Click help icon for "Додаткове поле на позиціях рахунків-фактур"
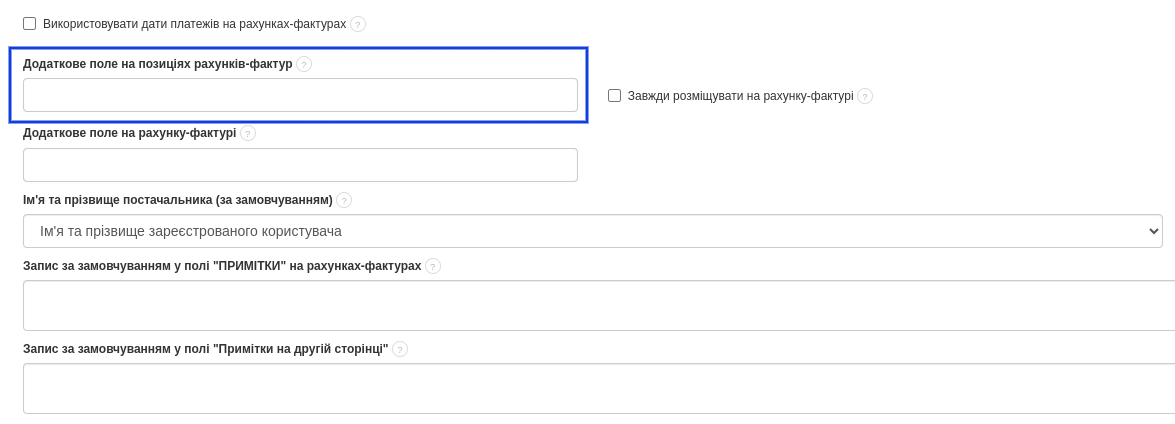 pyautogui.click(x=304, y=64)
